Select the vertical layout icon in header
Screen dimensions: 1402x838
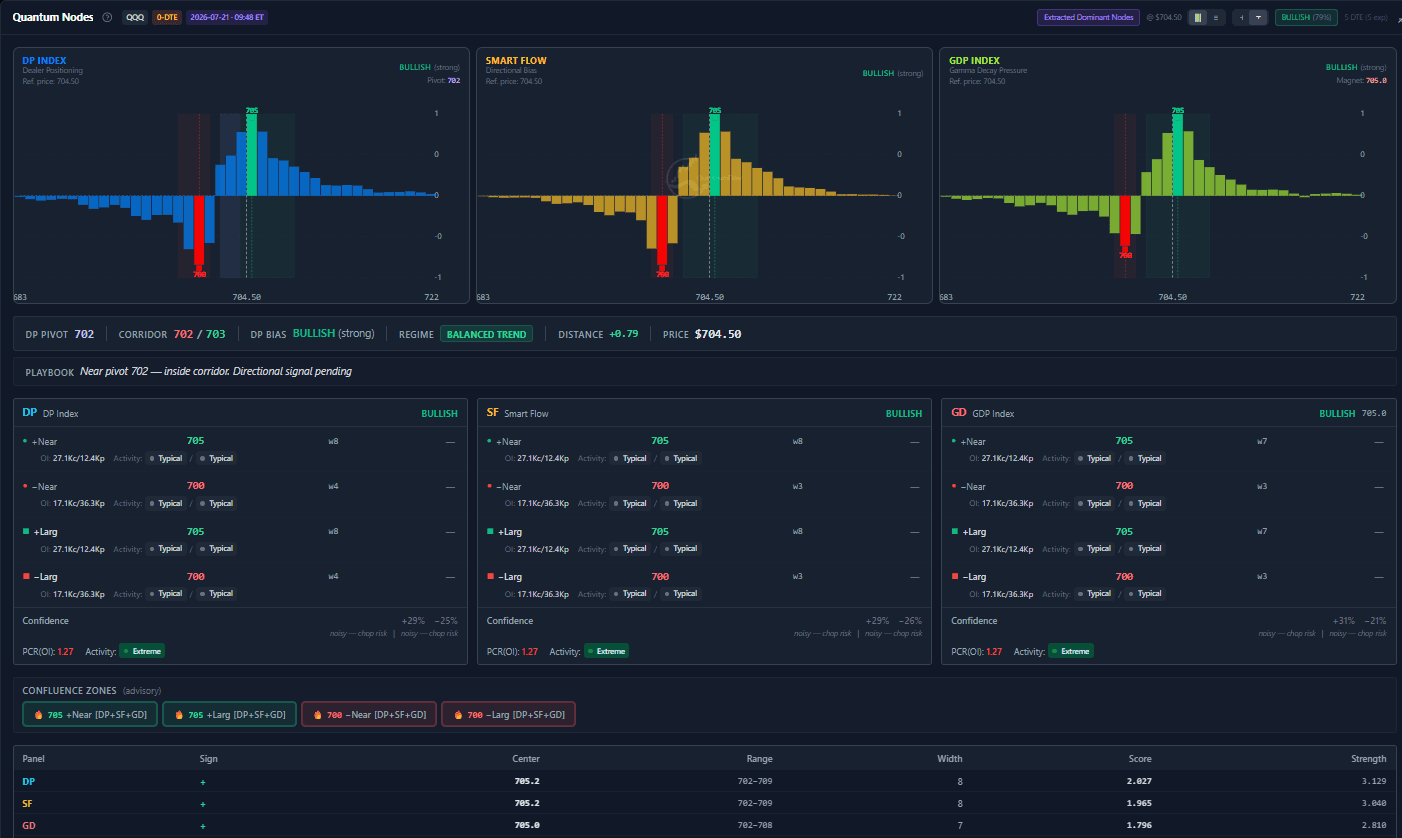tap(1259, 17)
